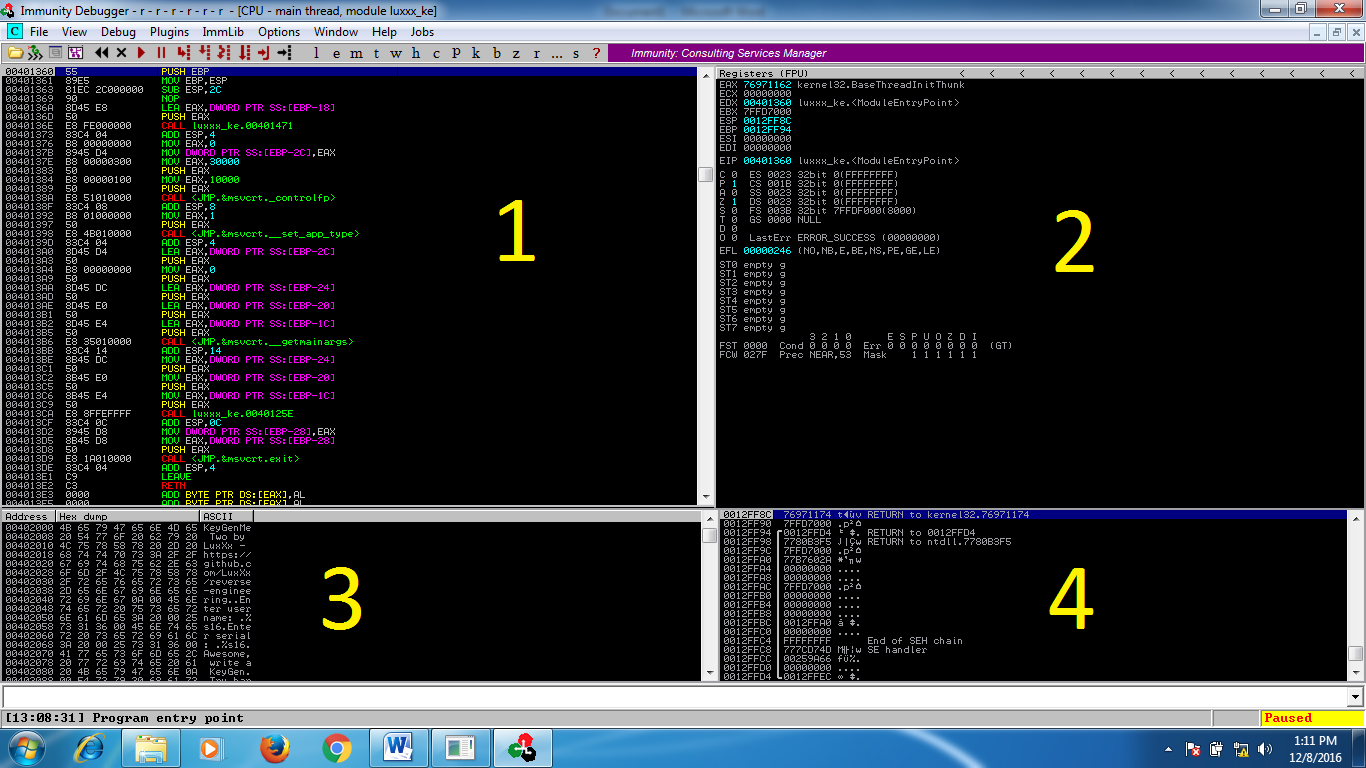This screenshot has width=1366, height=768.
Task: Open the memory map with the 'm' icon
Action: [x=359, y=51]
